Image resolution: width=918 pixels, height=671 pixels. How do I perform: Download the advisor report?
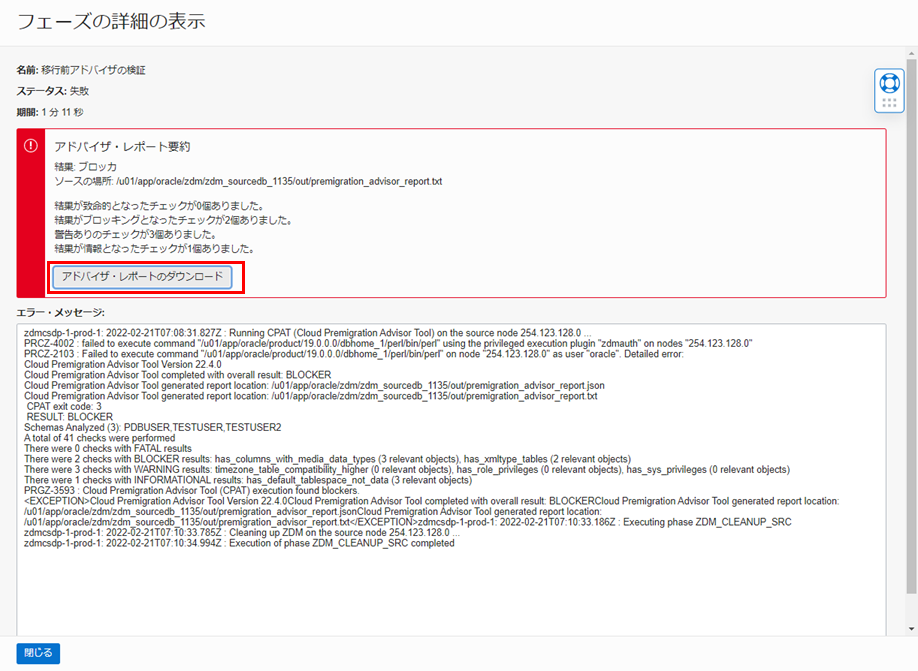(x=142, y=277)
